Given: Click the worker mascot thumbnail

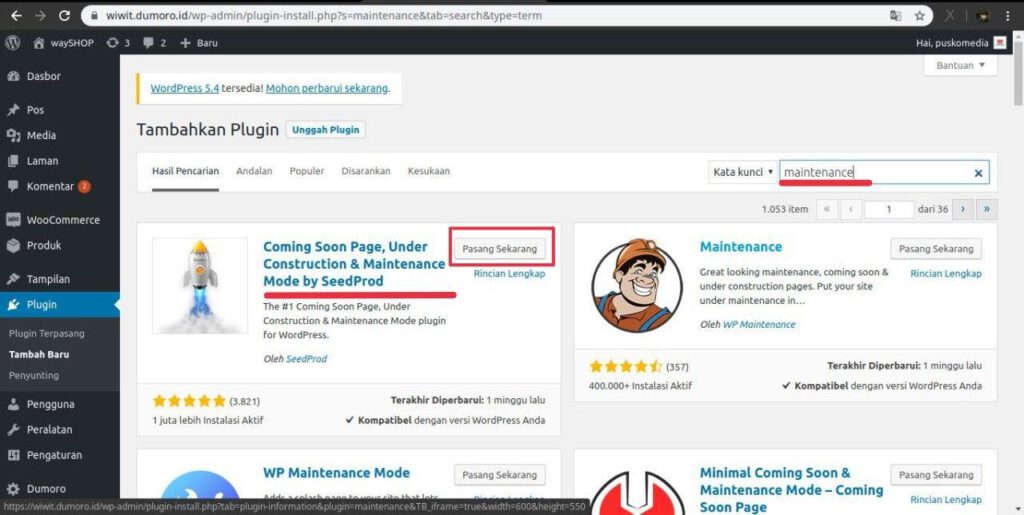Looking at the screenshot, I should (x=637, y=285).
